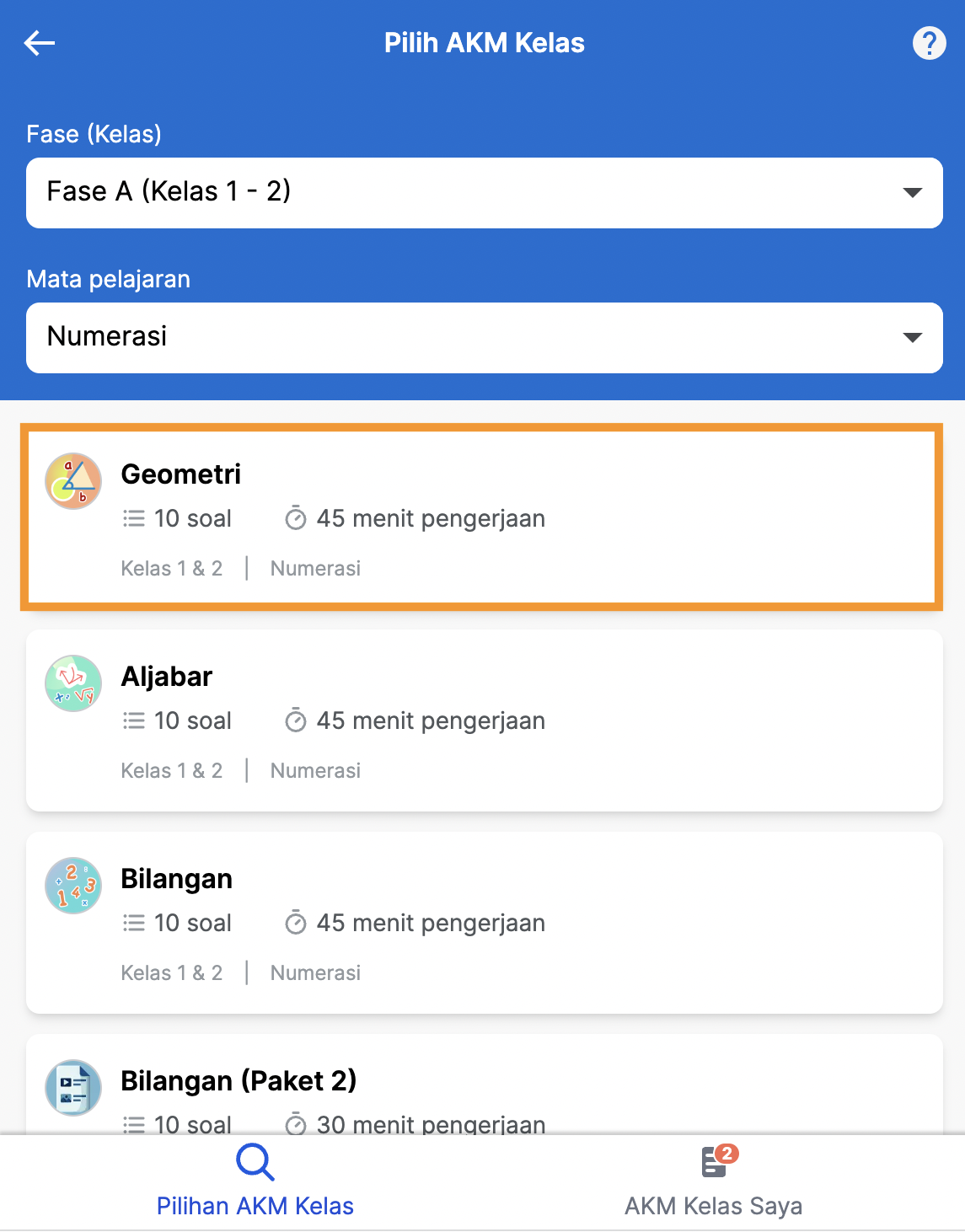The width and height of the screenshot is (965, 1232).
Task: Expand the Mata pelajaran Numerasi dropdown
Action: tap(484, 338)
